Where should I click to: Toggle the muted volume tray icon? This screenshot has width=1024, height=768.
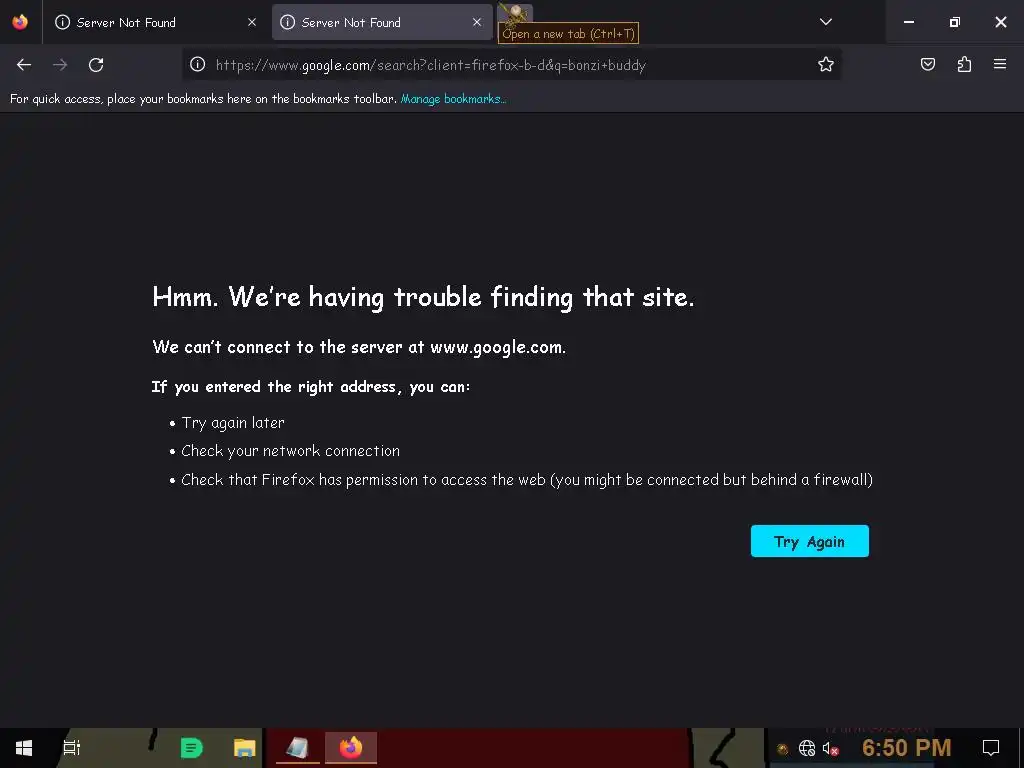(x=830, y=748)
